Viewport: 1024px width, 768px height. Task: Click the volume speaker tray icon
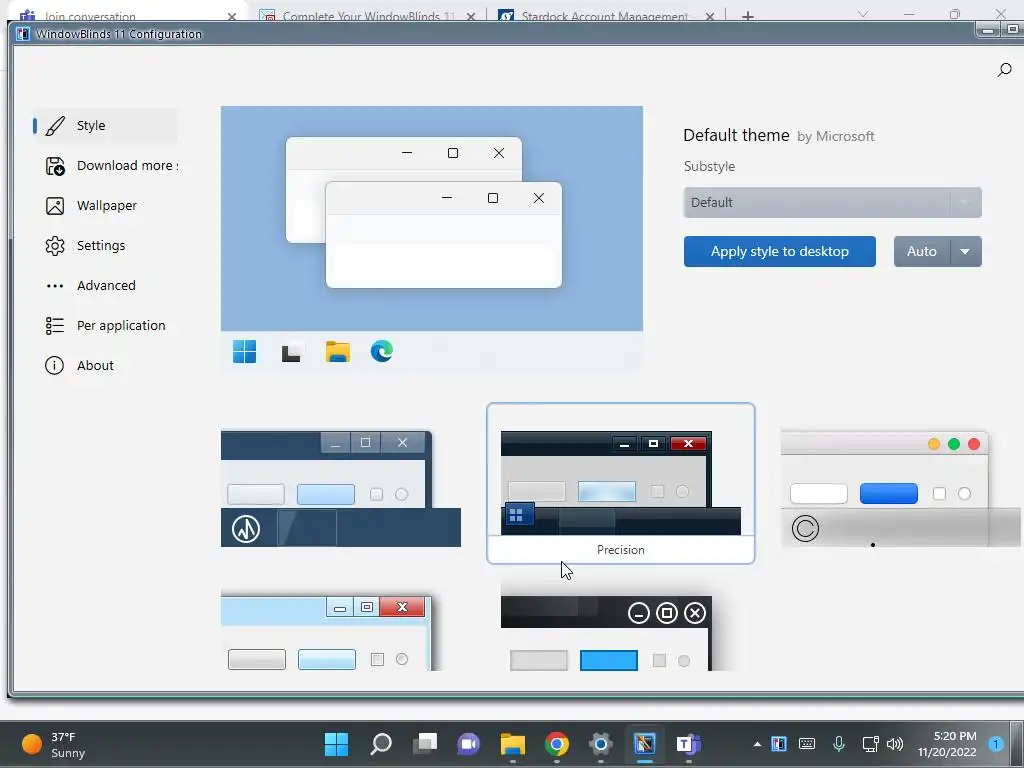[x=895, y=744]
